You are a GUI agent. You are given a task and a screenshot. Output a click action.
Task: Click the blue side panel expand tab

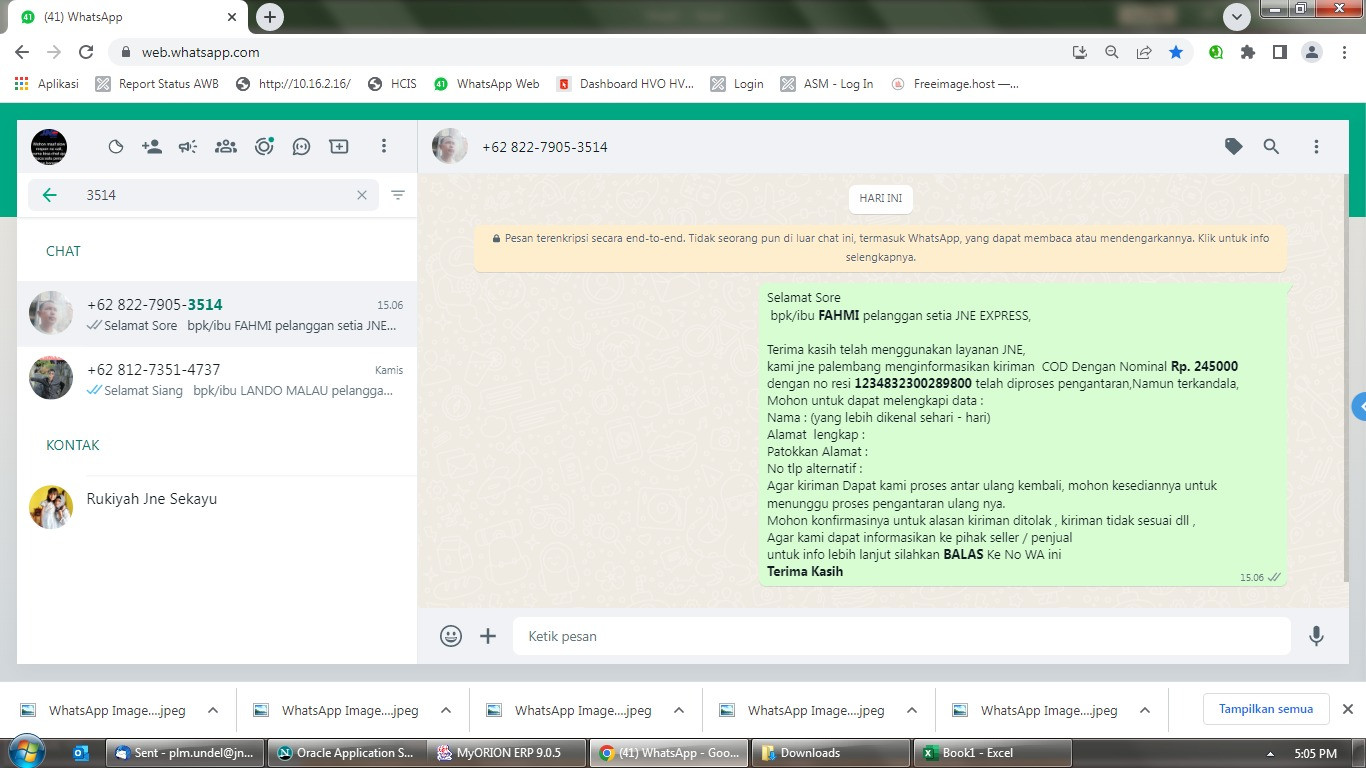tap(1359, 407)
